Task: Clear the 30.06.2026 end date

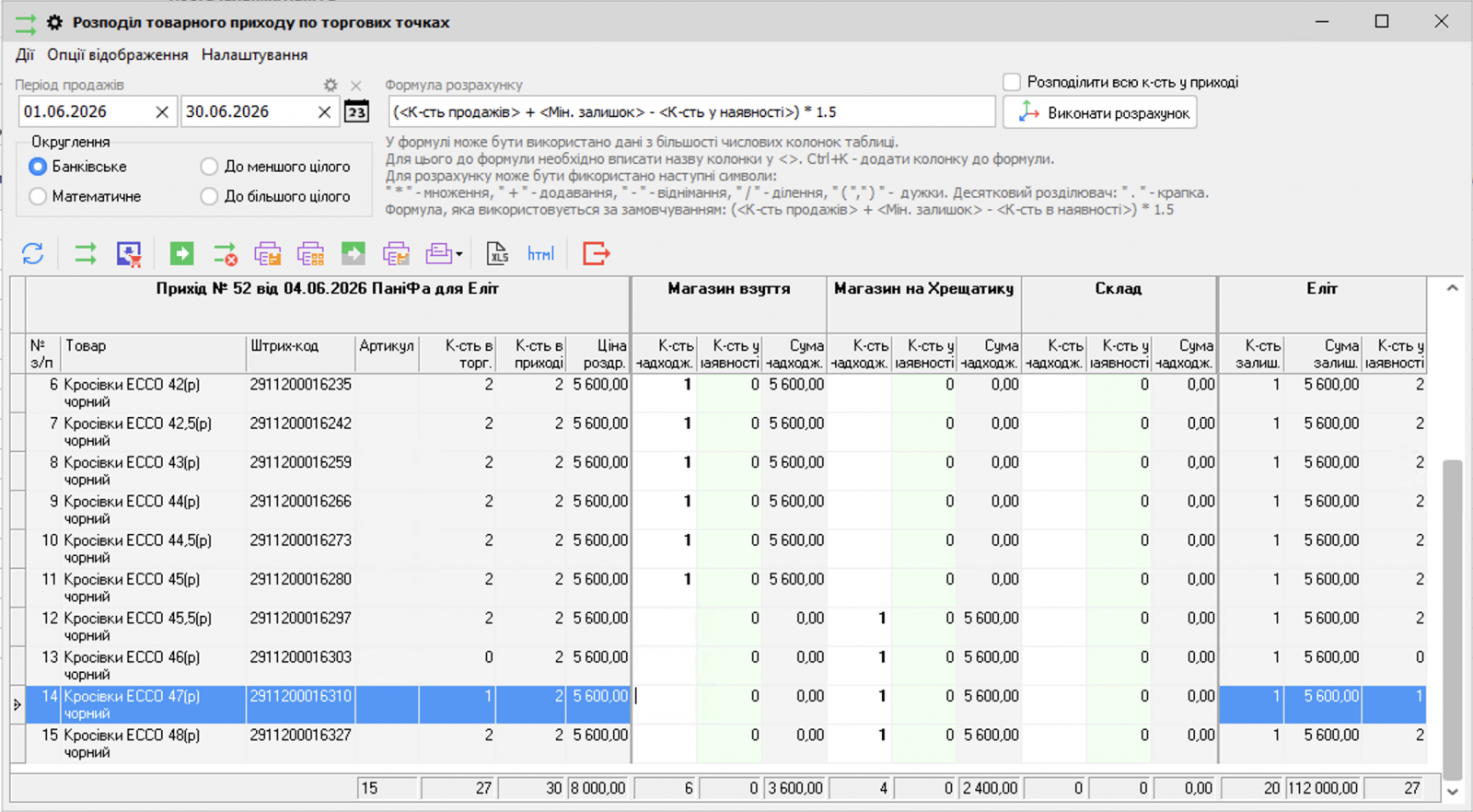Action: [324, 112]
